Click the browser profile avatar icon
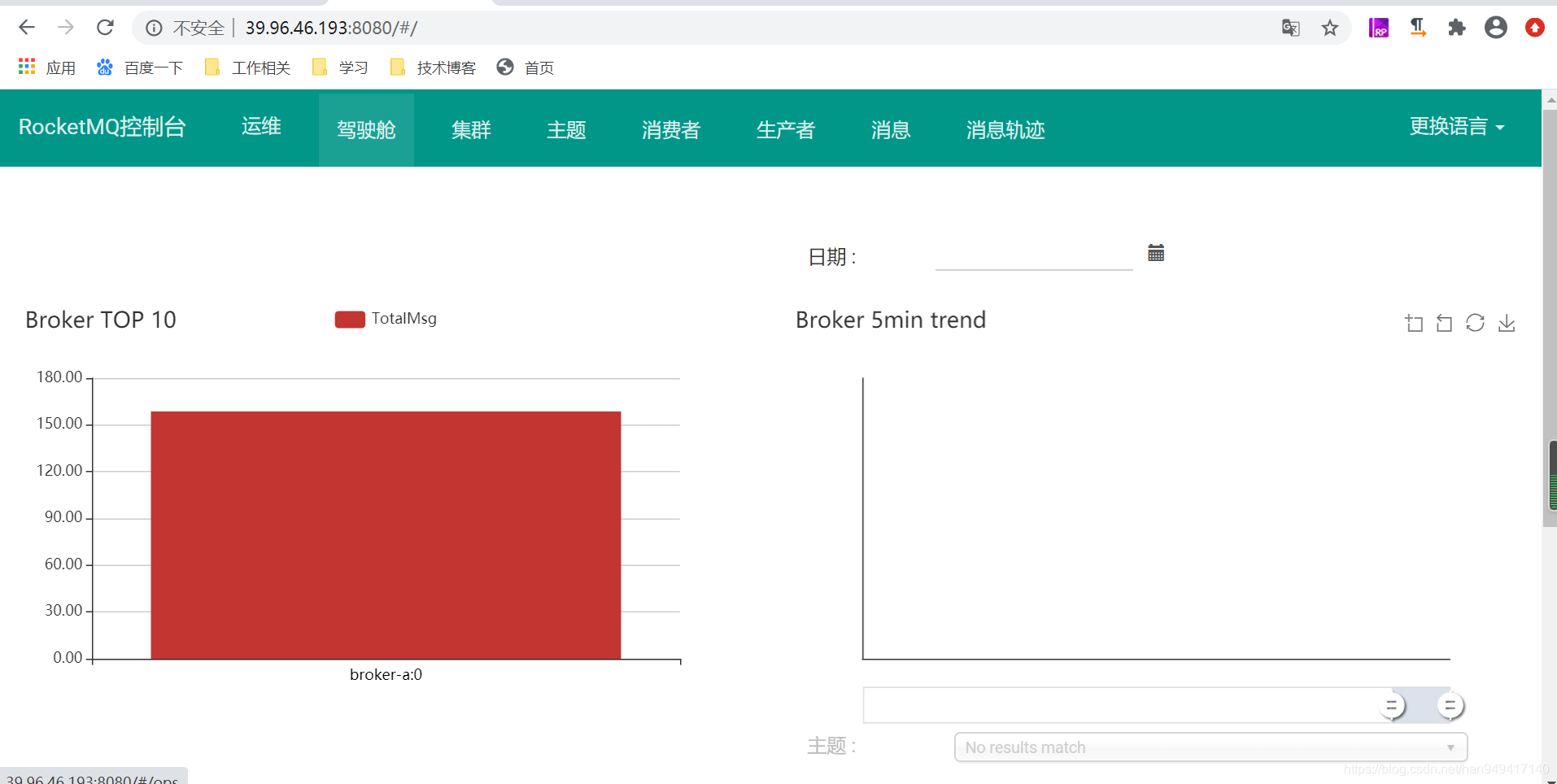Viewport: 1557px width, 784px height. click(1496, 27)
